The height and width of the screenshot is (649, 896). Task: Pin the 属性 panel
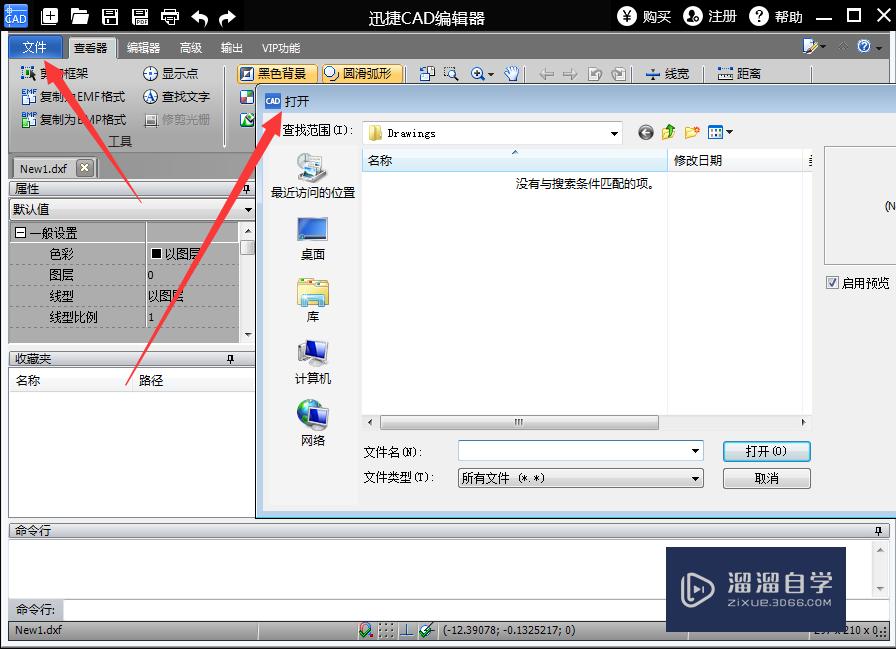[x=246, y=189]
